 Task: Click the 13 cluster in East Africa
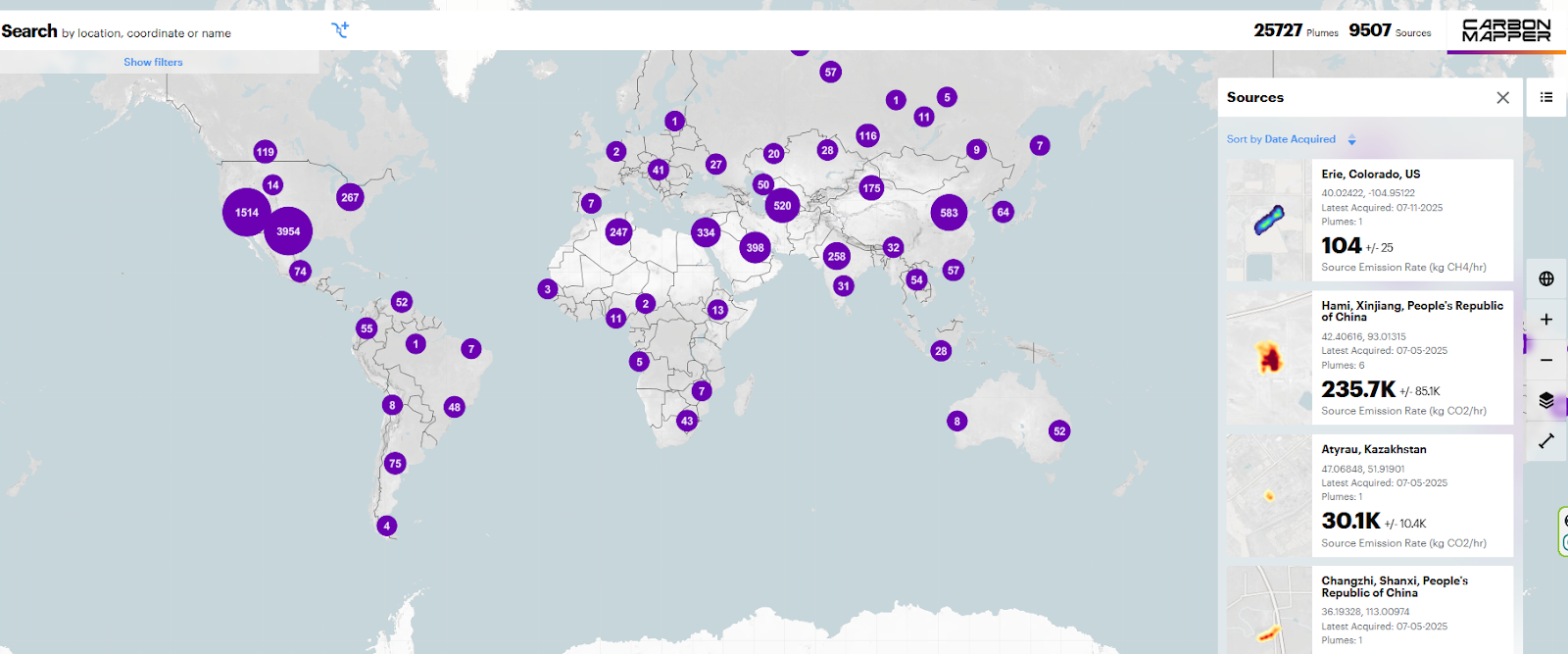pos(717,310)
